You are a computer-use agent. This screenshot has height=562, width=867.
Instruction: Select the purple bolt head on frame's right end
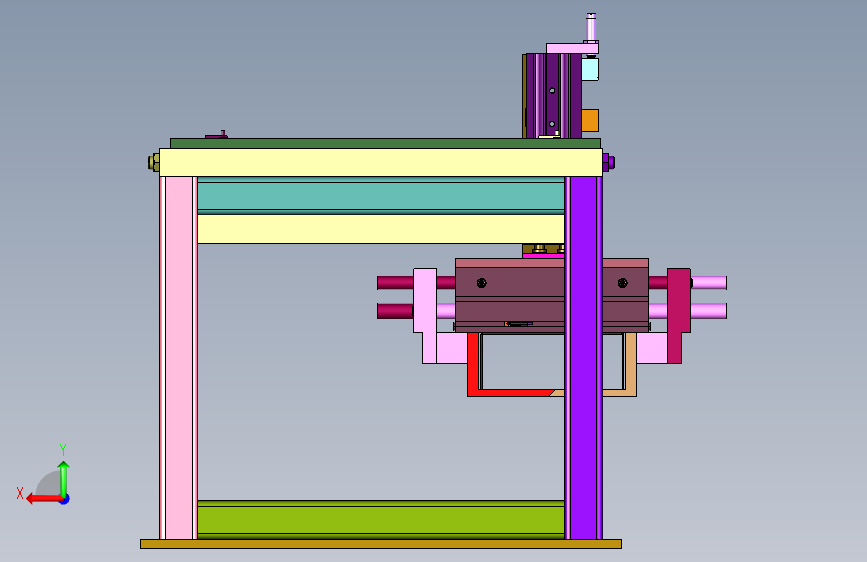click(609, 162)
